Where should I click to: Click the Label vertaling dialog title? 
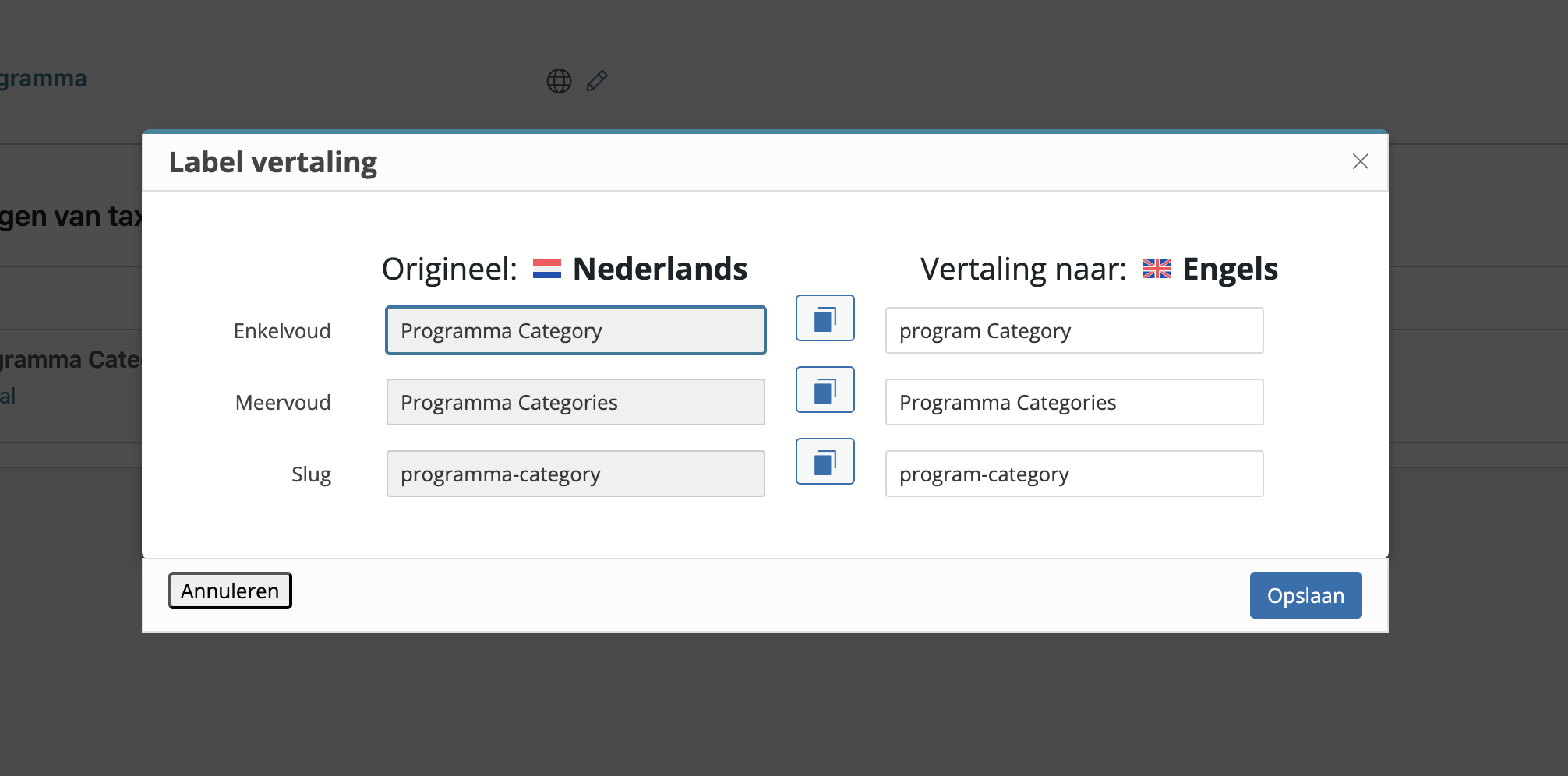(273, 162)
